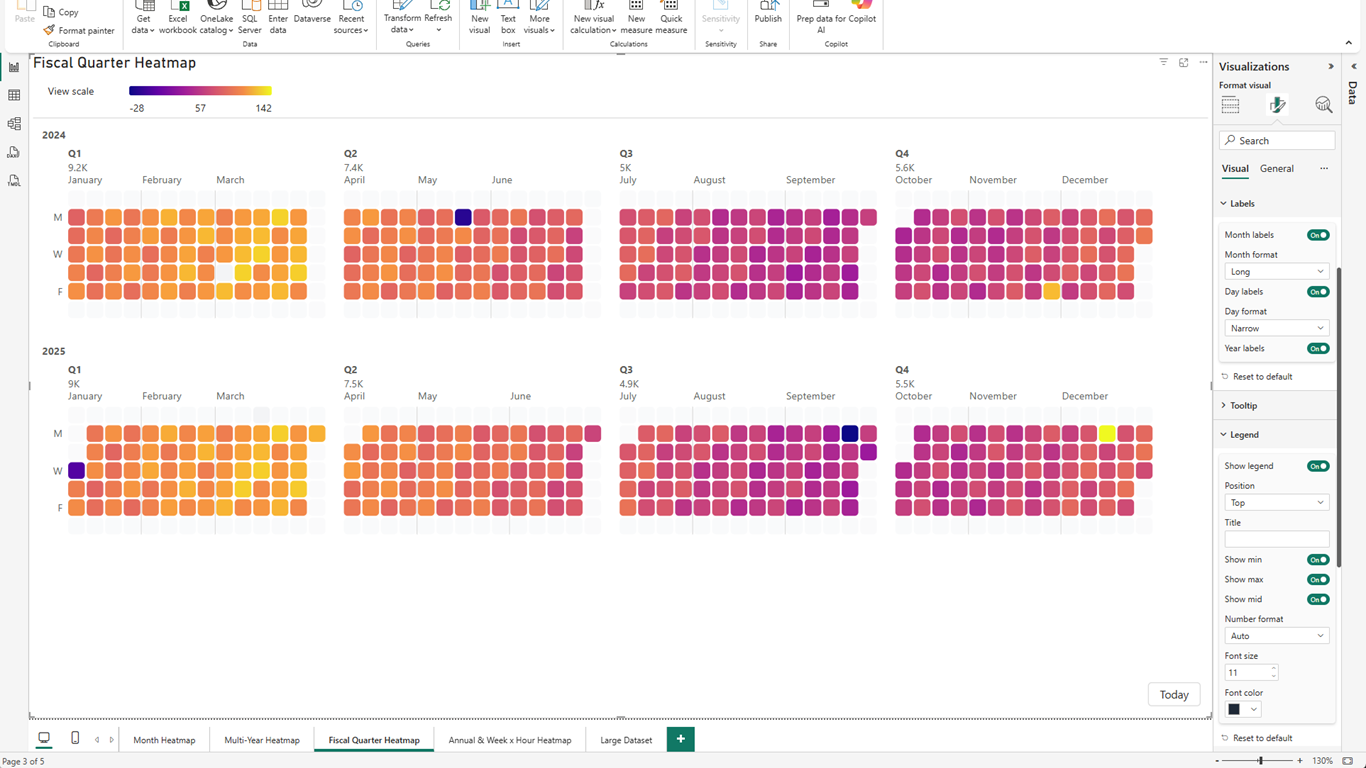Open the Day format dropdown
This screenshot has width=1366, height=768.
coord(1277,328)
